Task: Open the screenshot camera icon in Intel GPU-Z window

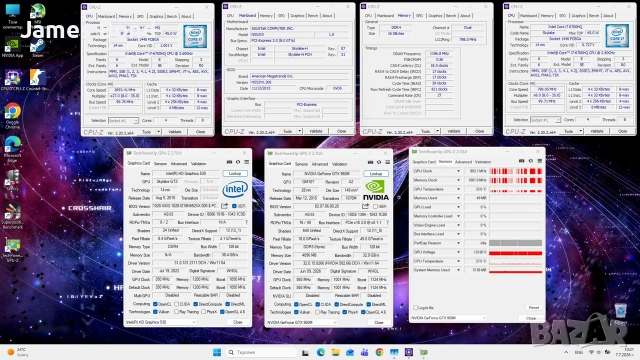Action: (229, 162)
